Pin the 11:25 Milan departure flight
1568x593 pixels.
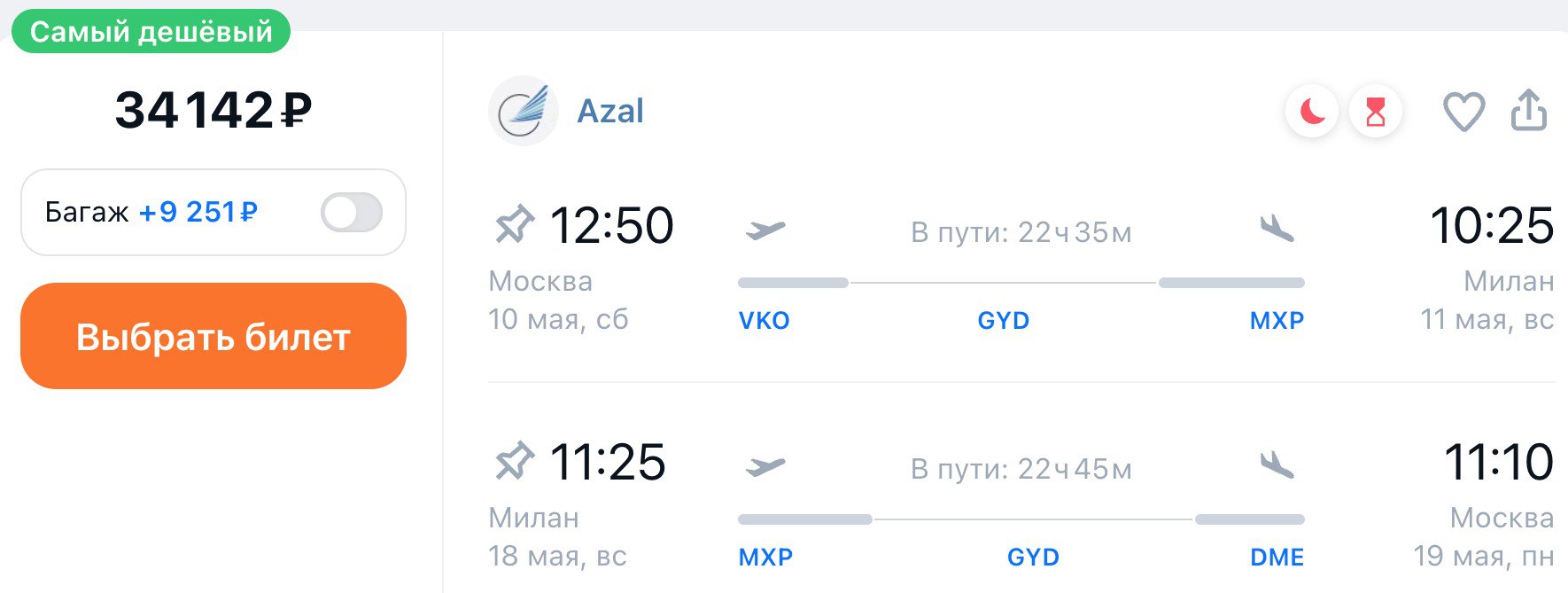515,461
